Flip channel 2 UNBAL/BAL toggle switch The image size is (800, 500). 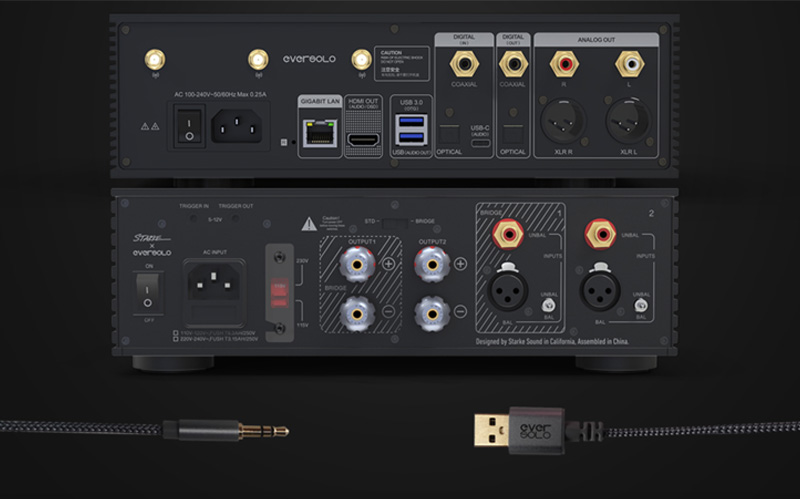pos(641,305)
